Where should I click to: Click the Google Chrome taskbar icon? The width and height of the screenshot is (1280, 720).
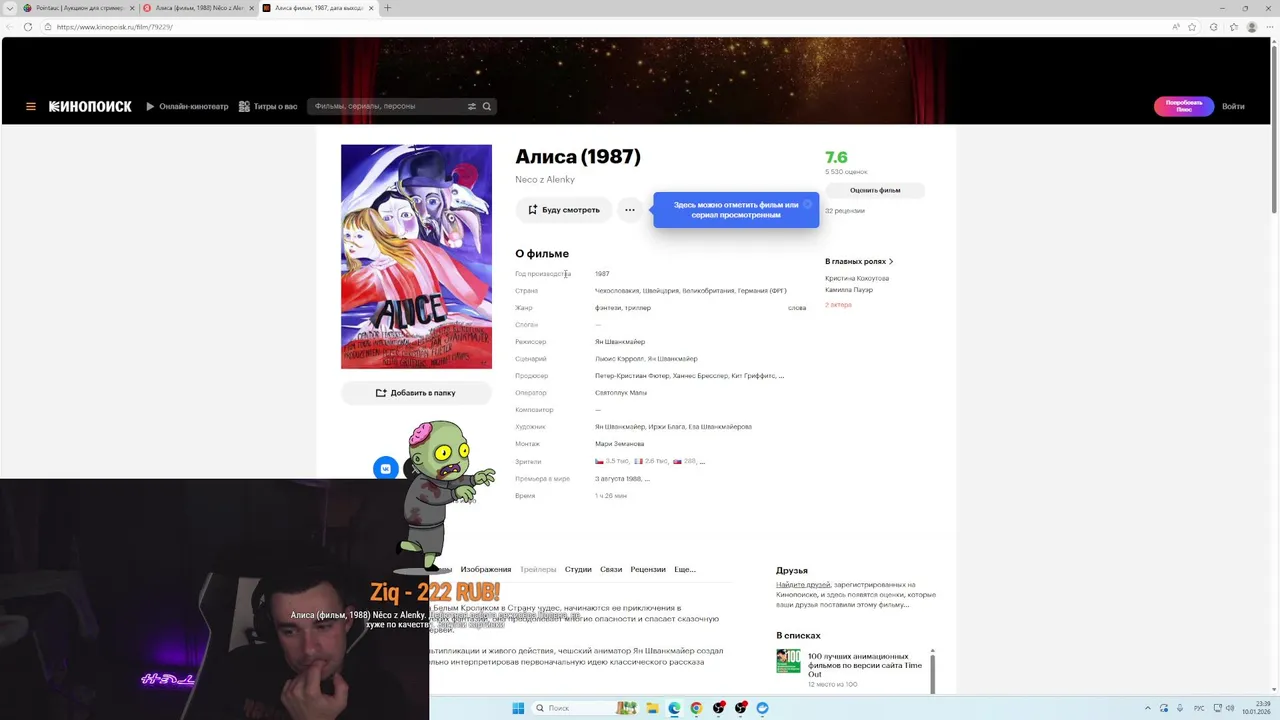pos(696,708)
